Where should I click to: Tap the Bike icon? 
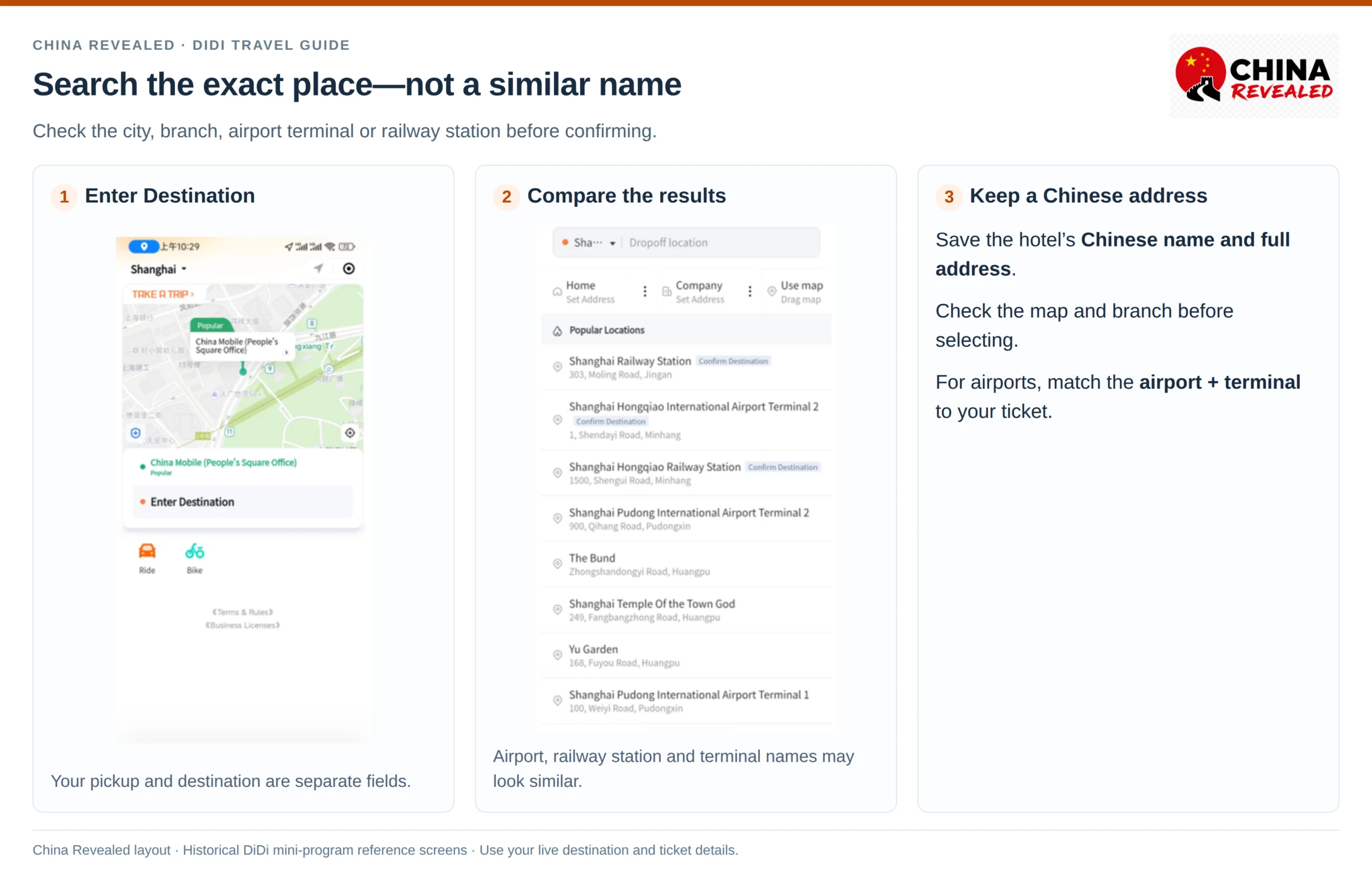pos(195,551)
